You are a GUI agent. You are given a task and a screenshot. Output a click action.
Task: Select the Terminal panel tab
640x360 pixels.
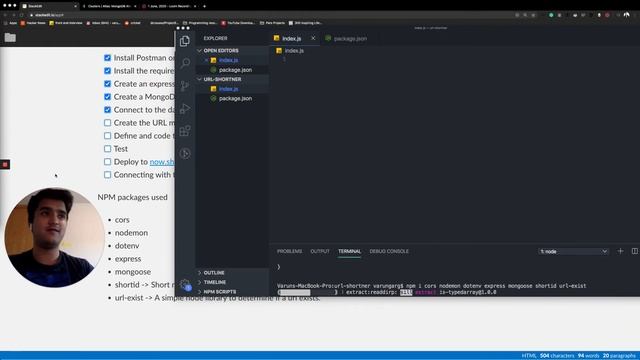pyautogui.click(x=349, y=251)
